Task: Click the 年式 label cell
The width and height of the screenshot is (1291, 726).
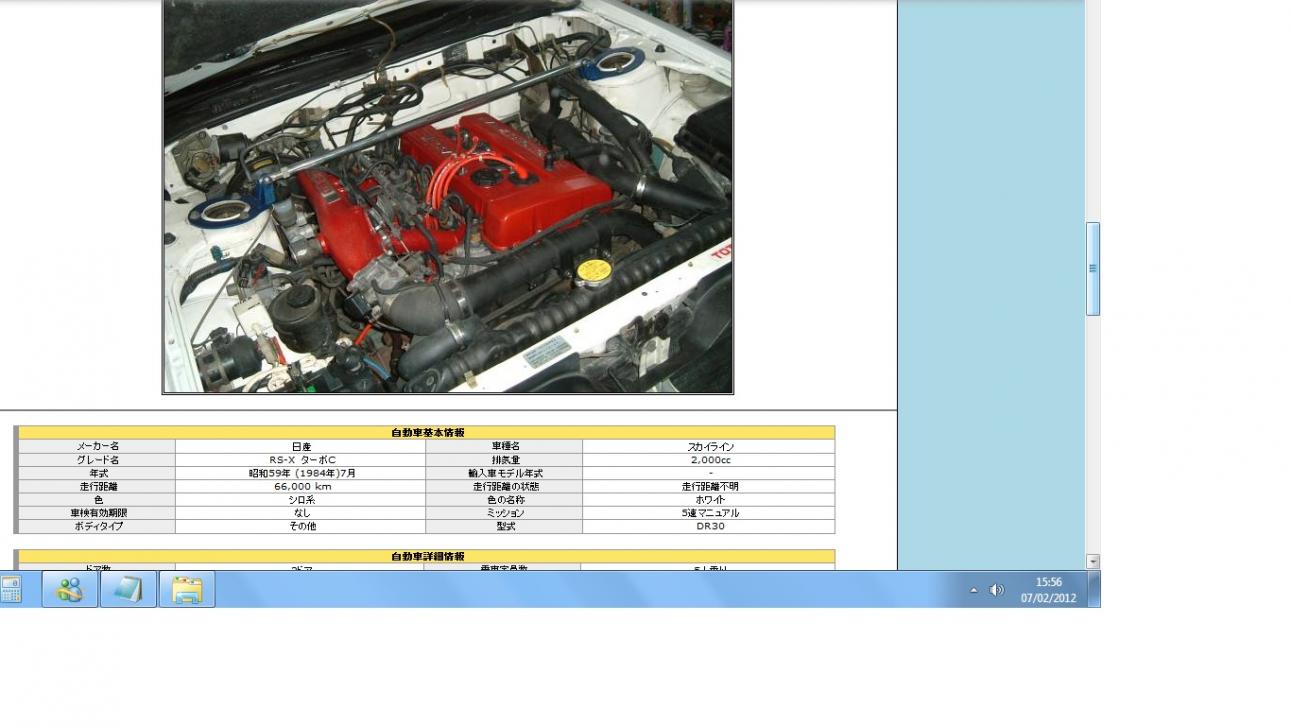Action: click(x=97, y=473)
